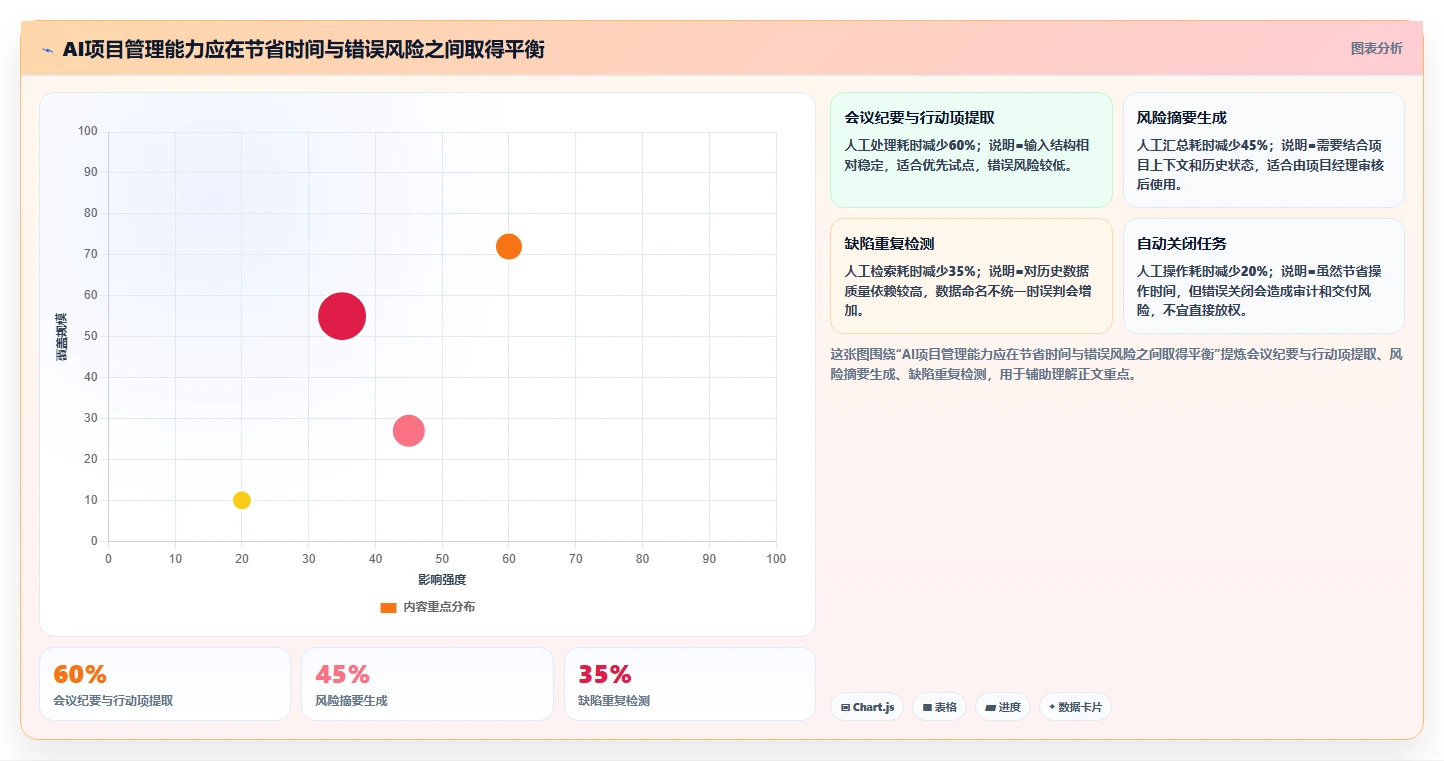Viewport: 1444px width, 761px height.
Task: Click the 进度 tag chip
Action: 1003,707
